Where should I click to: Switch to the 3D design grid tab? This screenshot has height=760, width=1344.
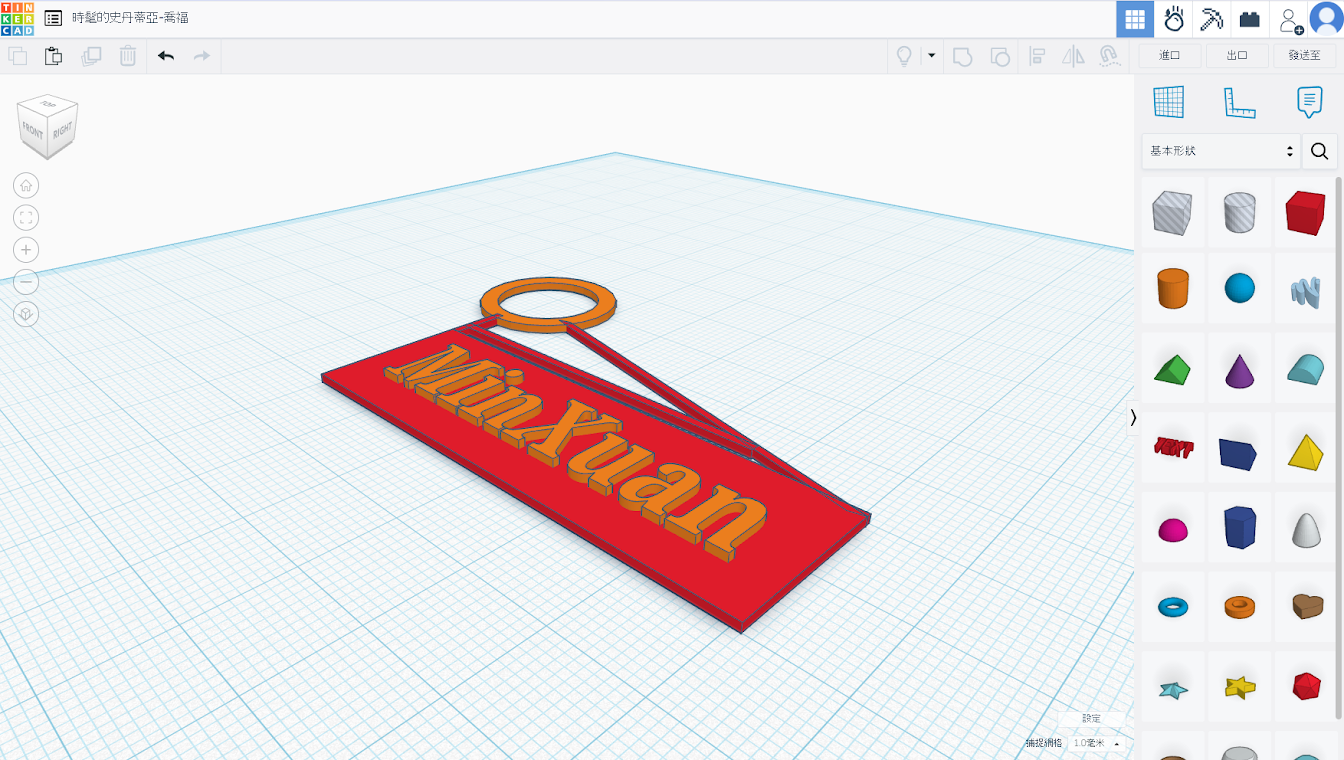(x=1134, y=19)
